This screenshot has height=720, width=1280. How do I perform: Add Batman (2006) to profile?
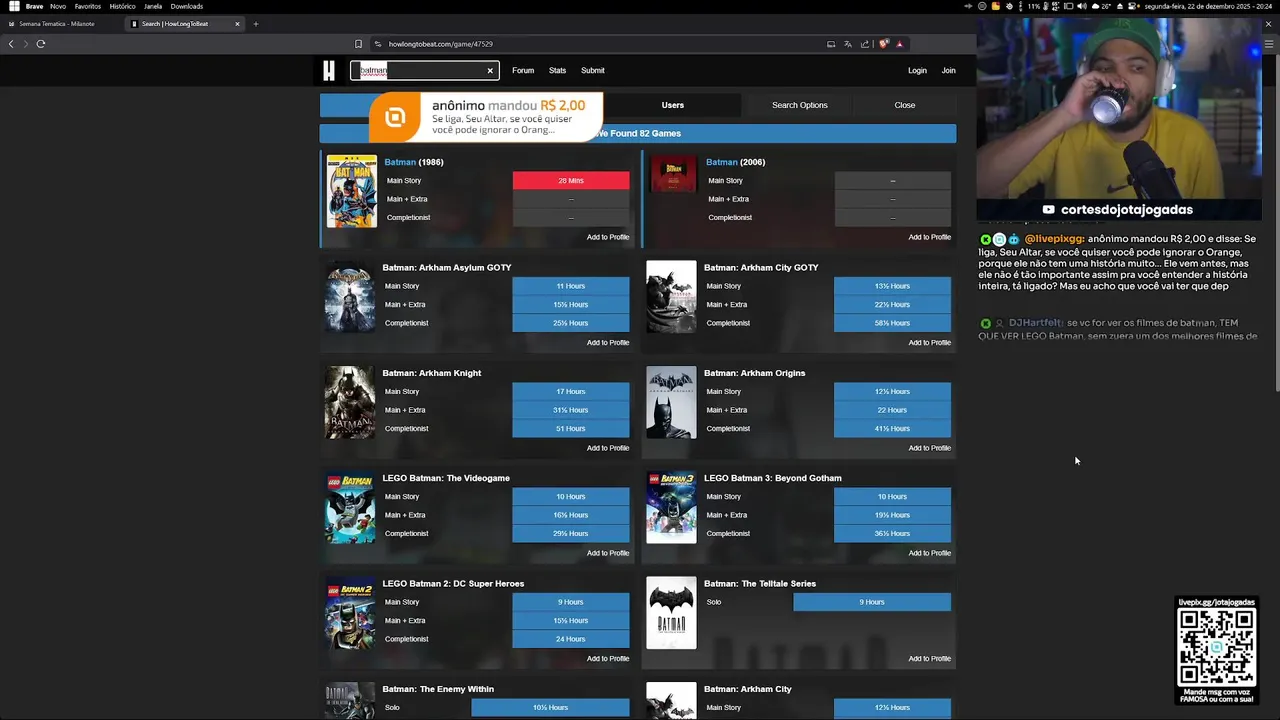click(x=929, y=237)
